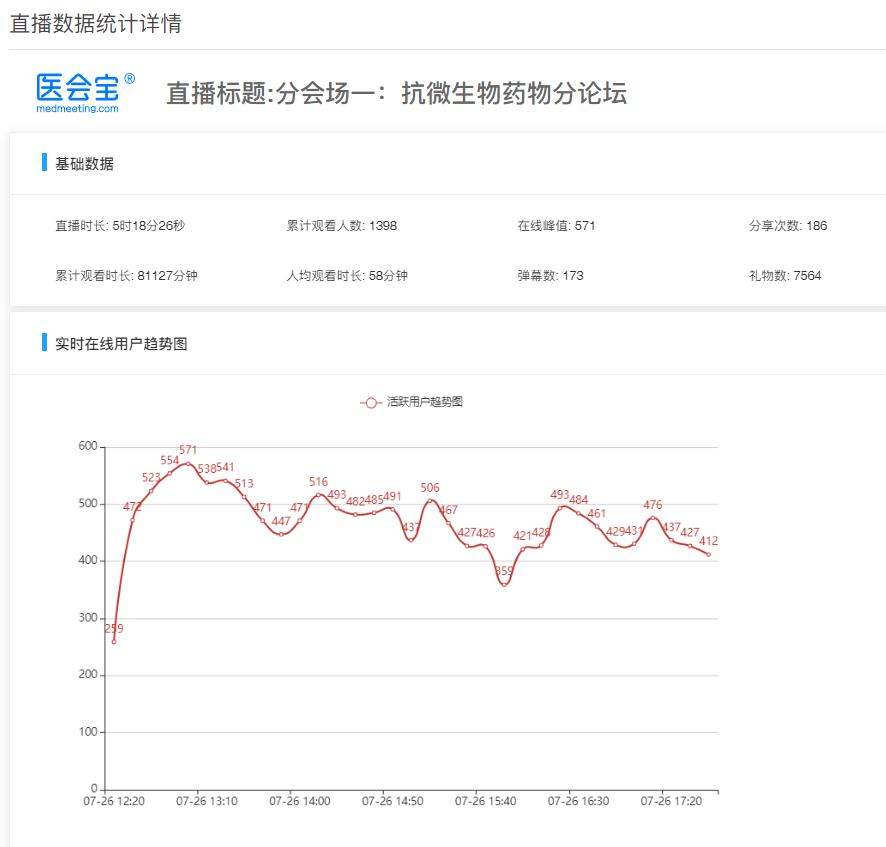Toggle the 活跃用户趋势图 legend marker
Viewport: 886px width, 847px height.
[x=371, y=402]
